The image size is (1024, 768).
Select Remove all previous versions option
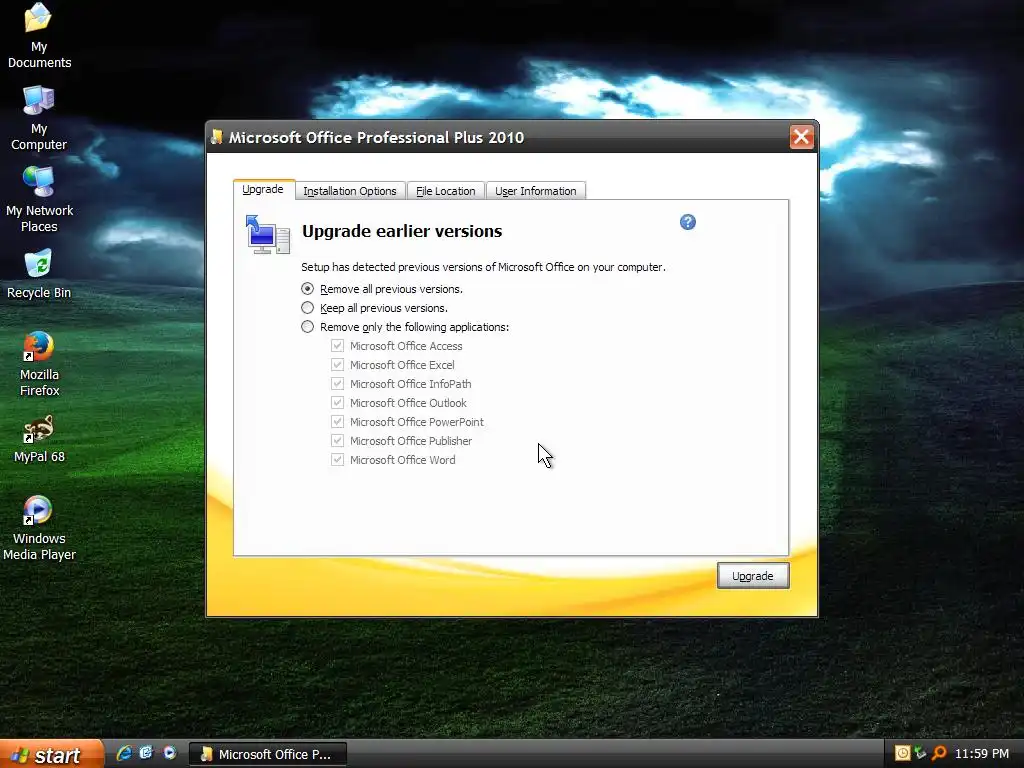tap(383, 289)
